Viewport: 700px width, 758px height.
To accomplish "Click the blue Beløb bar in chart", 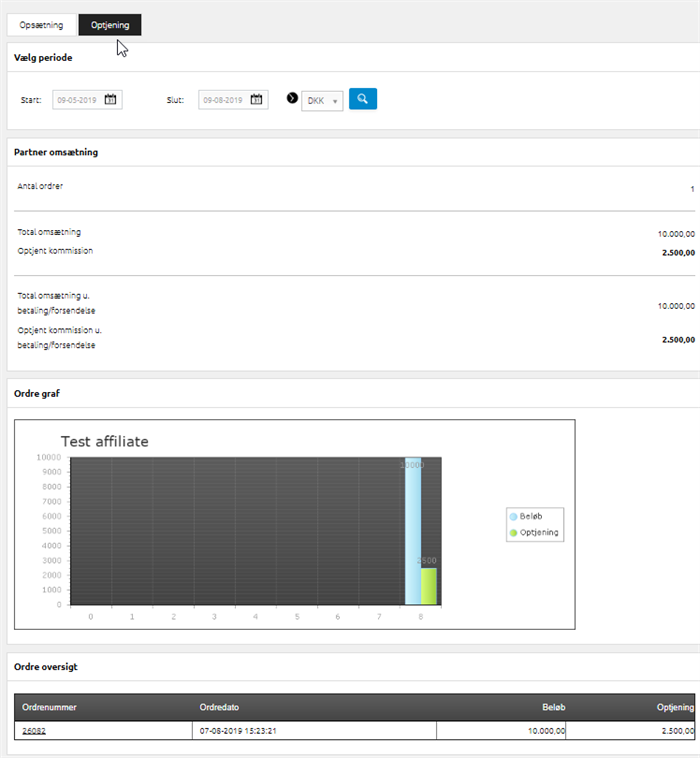I will (412, 530).
